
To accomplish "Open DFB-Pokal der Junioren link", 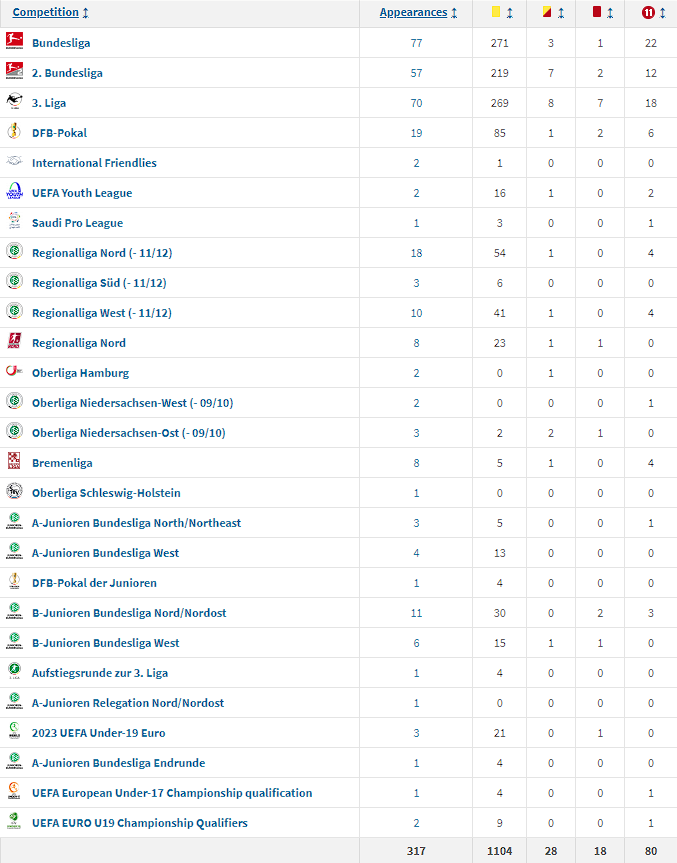I will pyautogui.click(x=94, y=583).
